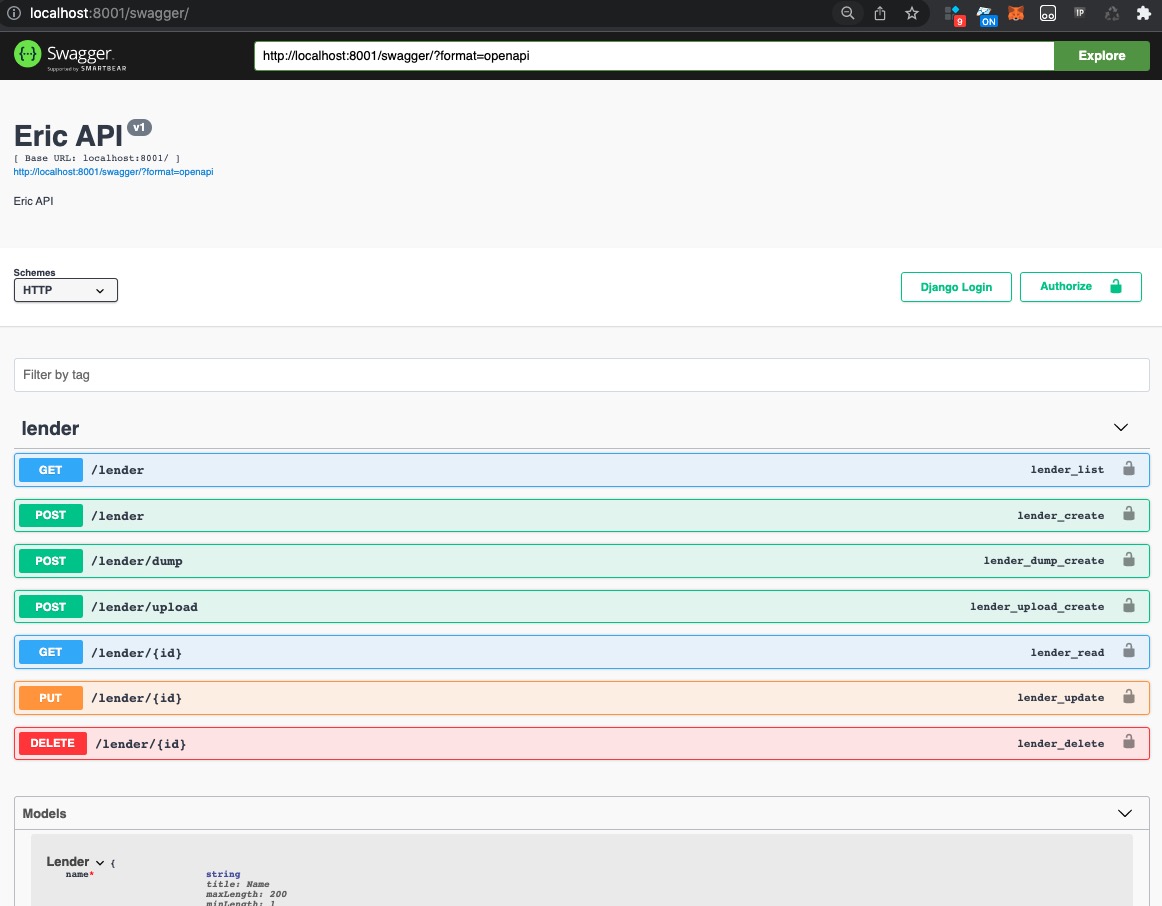
Task: Click the lock icon on lender_dump_create row
Action: point(1129,559)
